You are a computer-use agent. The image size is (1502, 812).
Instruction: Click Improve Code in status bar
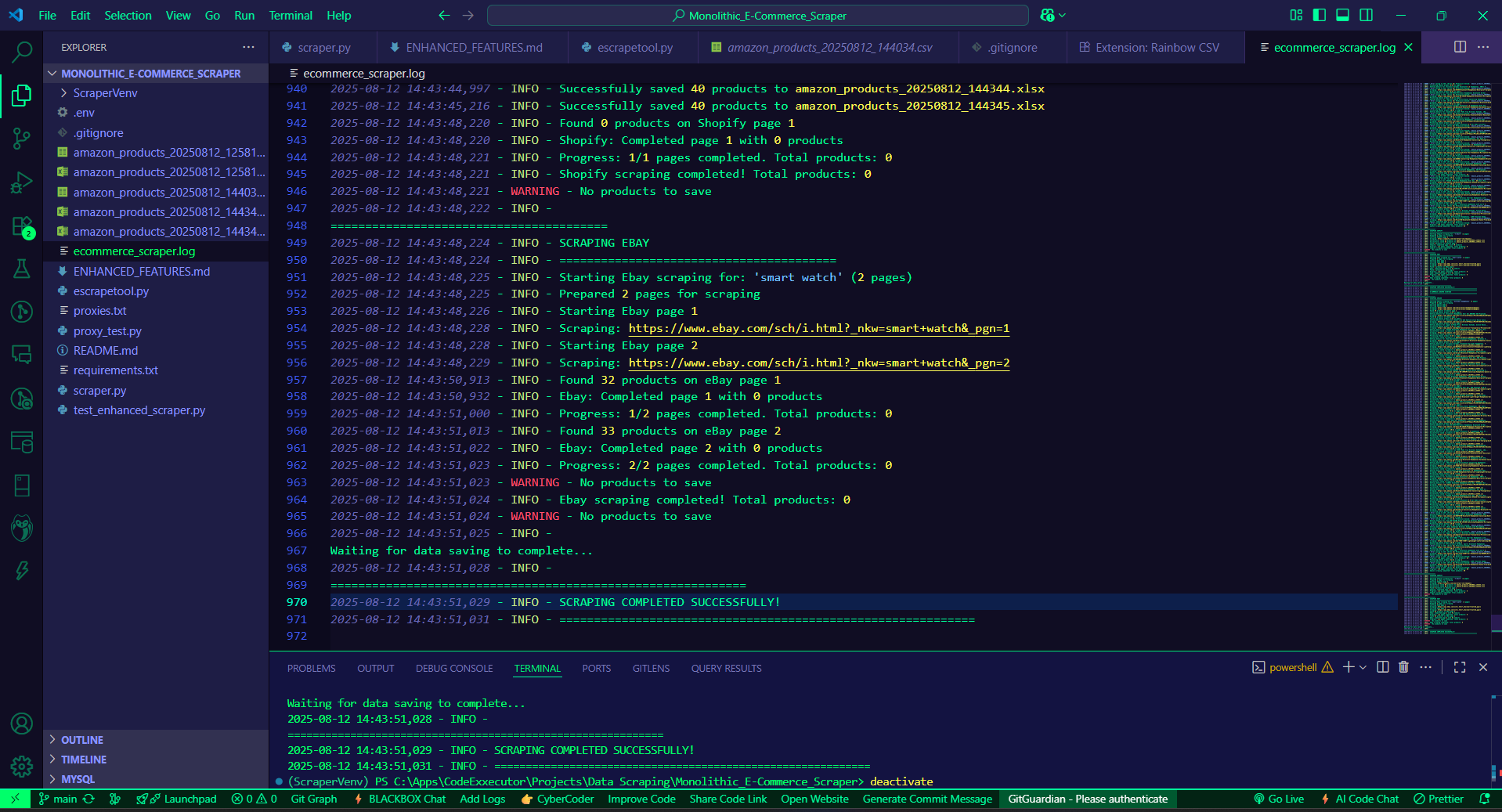click(x=641, y=799)
